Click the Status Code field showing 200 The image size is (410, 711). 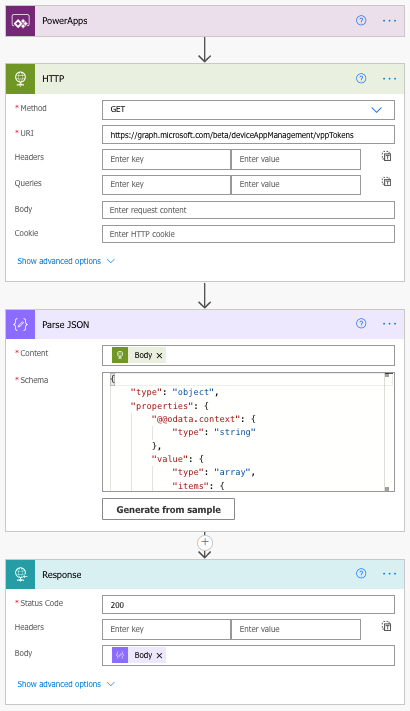click(x=248, y=604)
